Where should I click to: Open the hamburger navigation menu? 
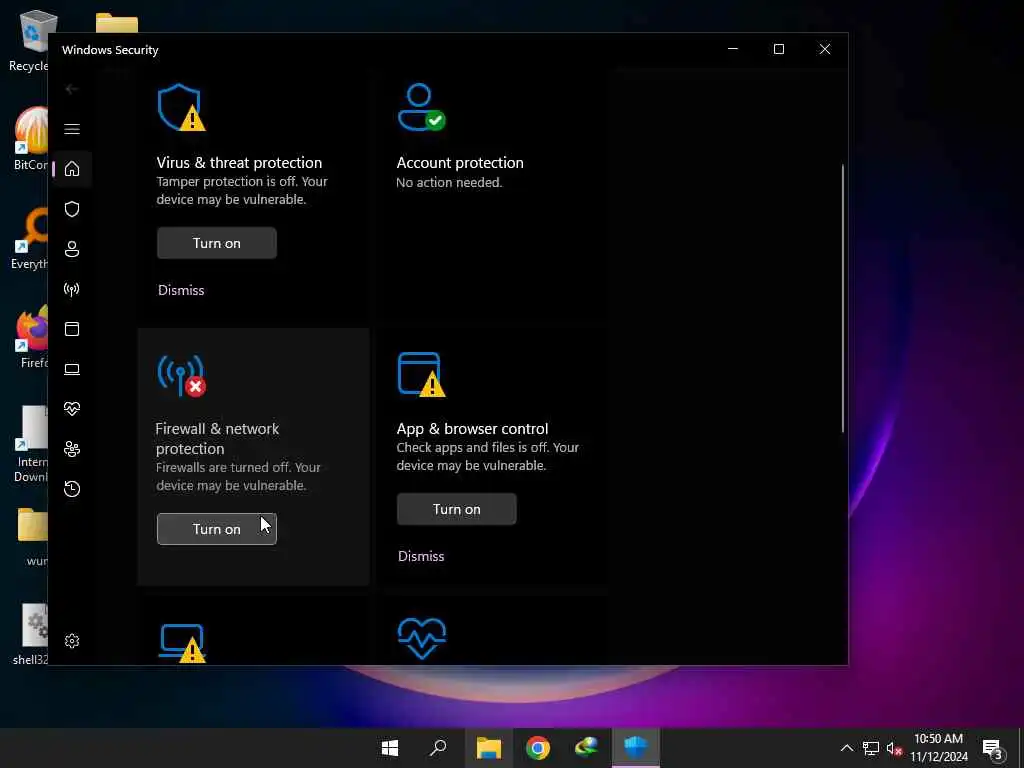[x=72, y=129]
